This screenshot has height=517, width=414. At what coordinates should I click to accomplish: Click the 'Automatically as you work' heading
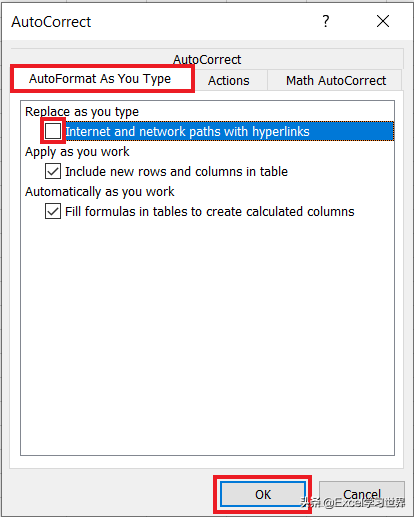pyautogui.click(x=100, y=192)
